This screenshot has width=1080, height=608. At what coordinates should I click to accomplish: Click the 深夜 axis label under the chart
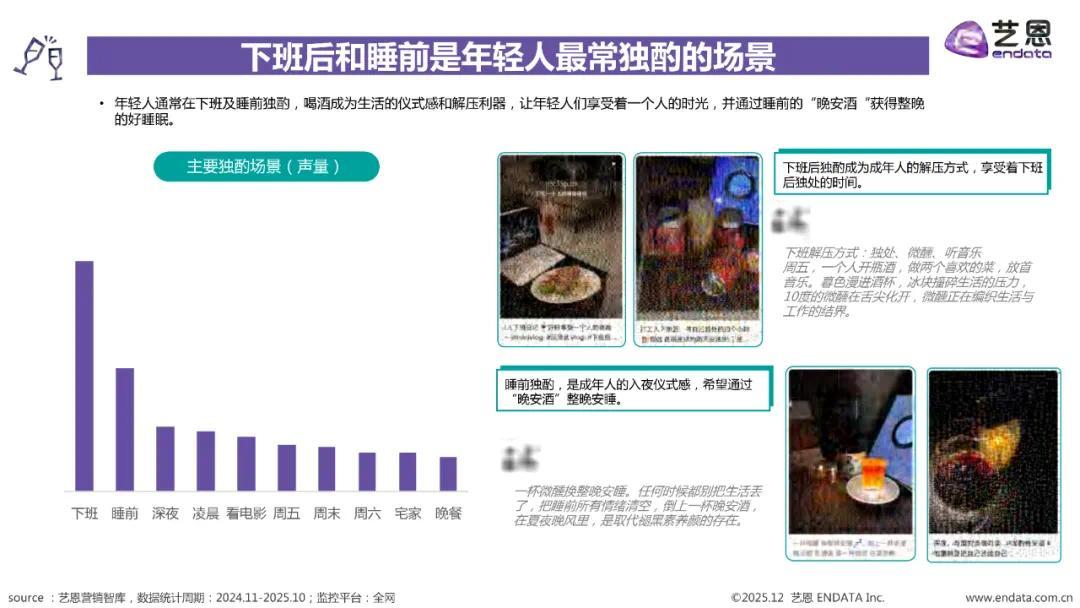[166, 512]
